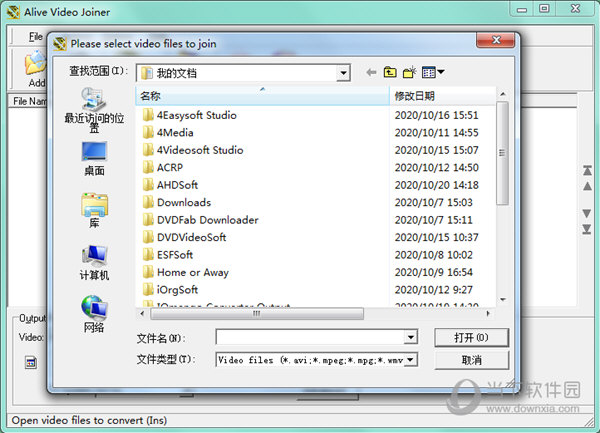Maximize the Alive Video Joiner window
The height and width of the screenshot is (433, 600).
544,8
